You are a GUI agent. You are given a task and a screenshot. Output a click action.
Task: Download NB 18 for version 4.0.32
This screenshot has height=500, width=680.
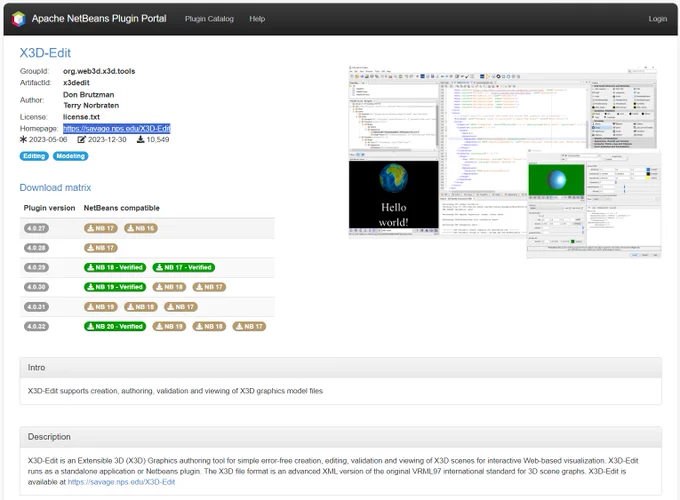pyautogui.click(x=209, y=326)
